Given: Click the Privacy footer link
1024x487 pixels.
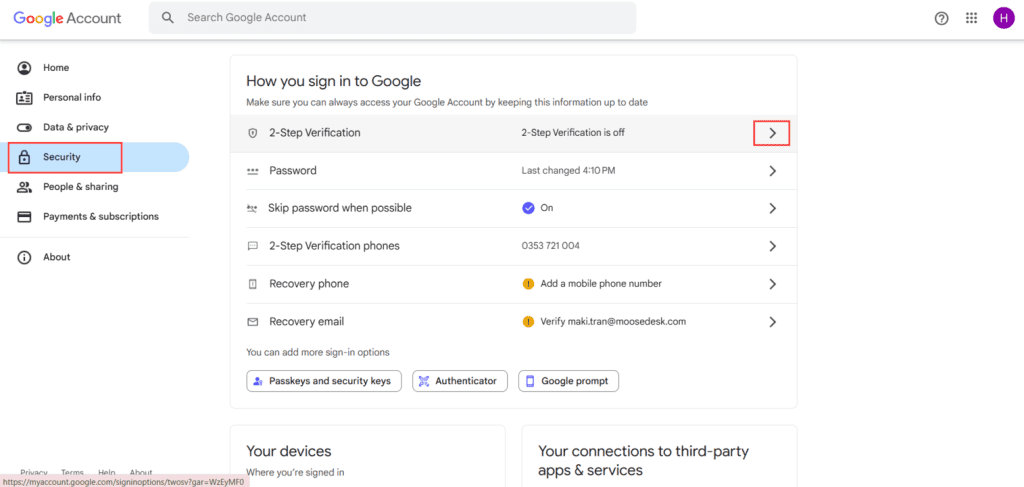Looking at the screenshot, I should pos(33,472).
